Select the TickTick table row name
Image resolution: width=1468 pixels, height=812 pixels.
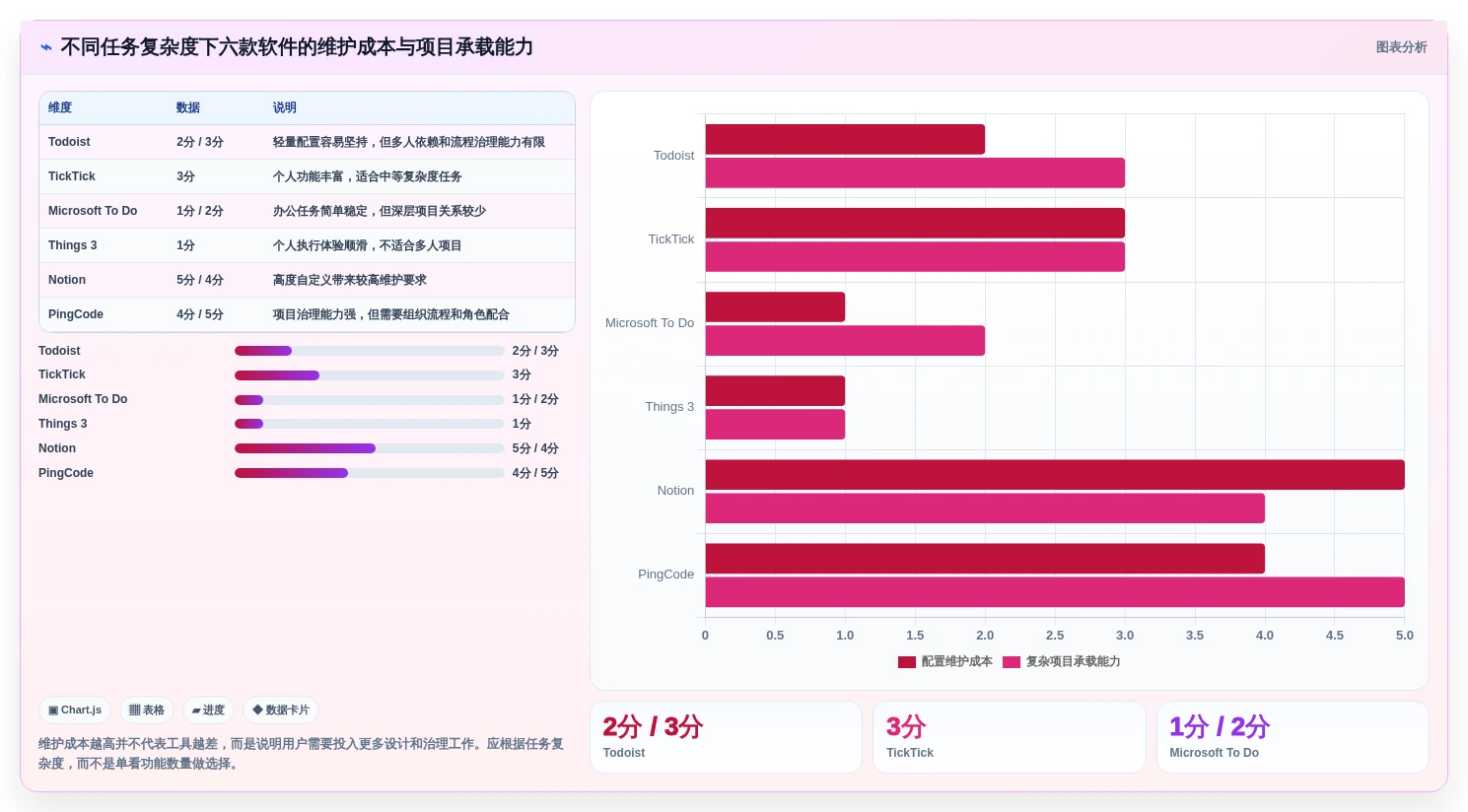pyautogui.click(x=72, y=176)
